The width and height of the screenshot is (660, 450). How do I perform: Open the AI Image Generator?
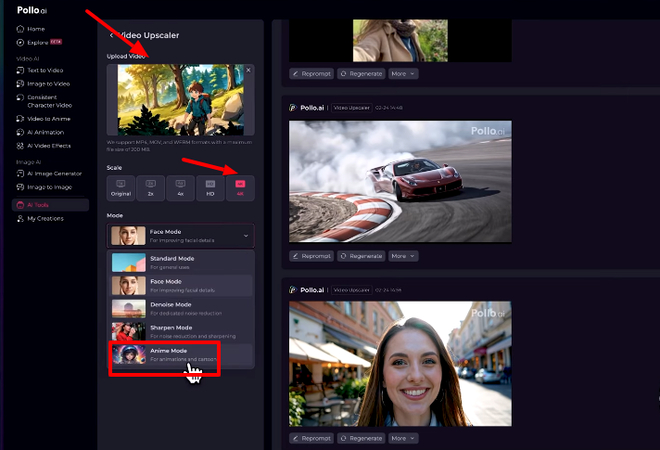(53, 173)
